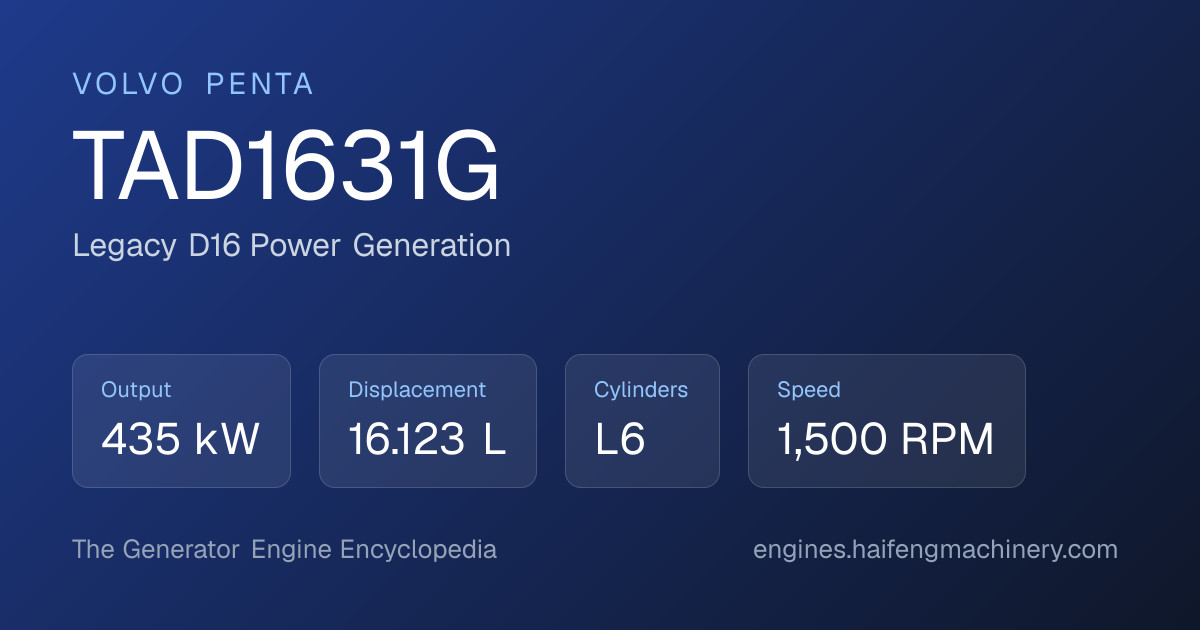Select the TAD1631G model heading

(x=286, y=167)
